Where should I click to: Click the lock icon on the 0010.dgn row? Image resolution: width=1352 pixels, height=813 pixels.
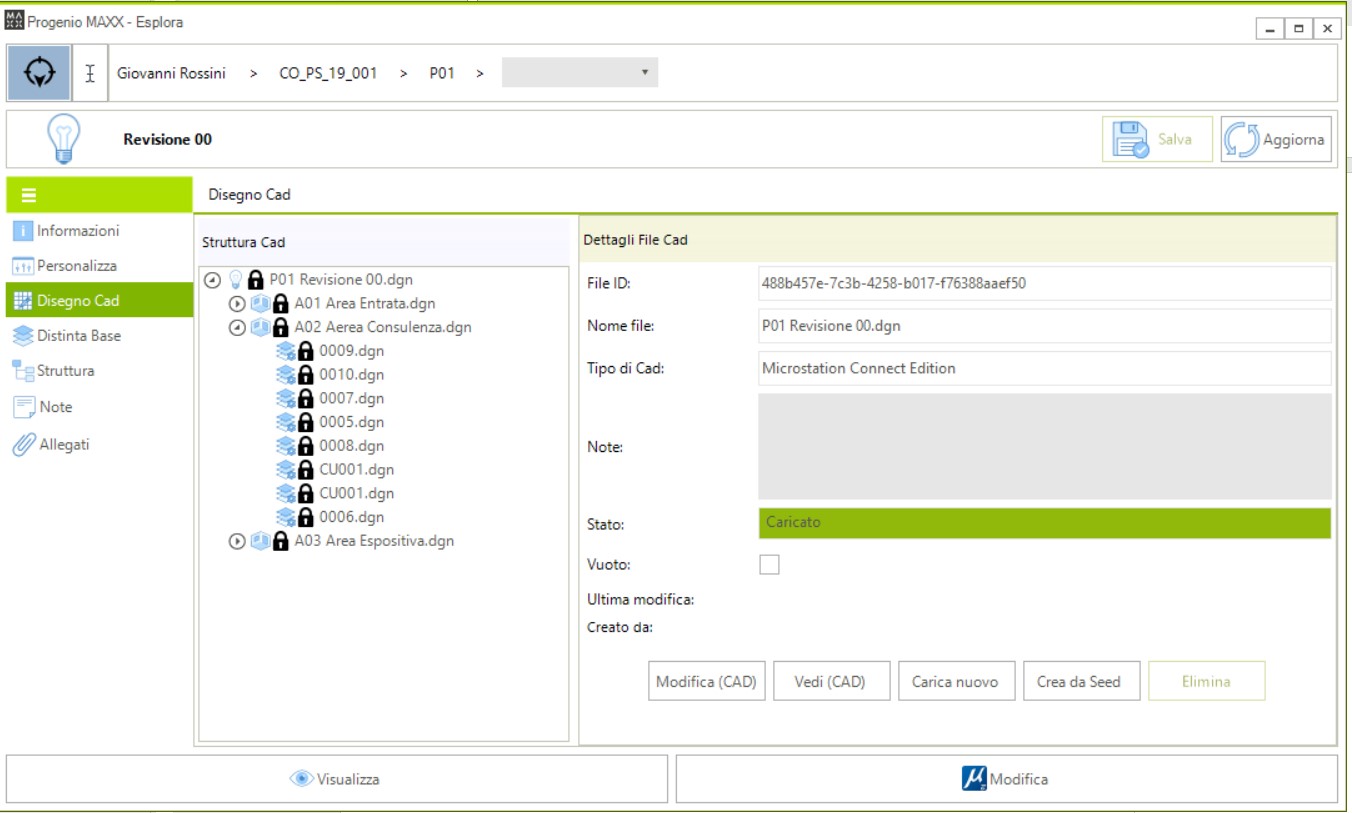coord(306,374)
